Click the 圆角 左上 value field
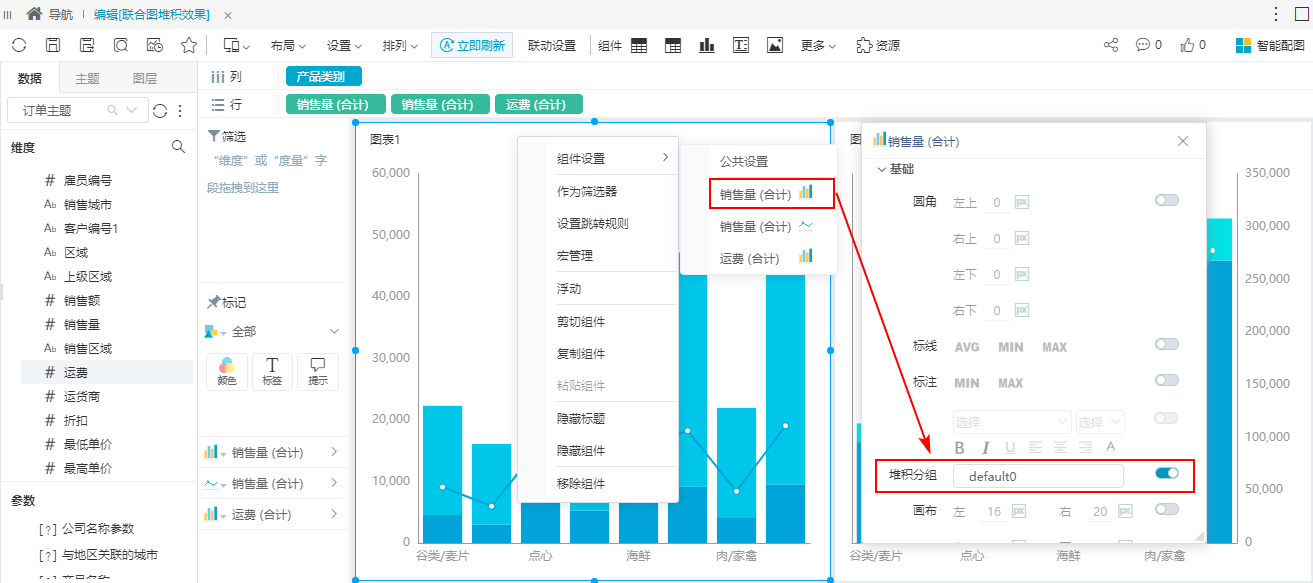The image size is (1313, 583). click(x=996, y=203)
